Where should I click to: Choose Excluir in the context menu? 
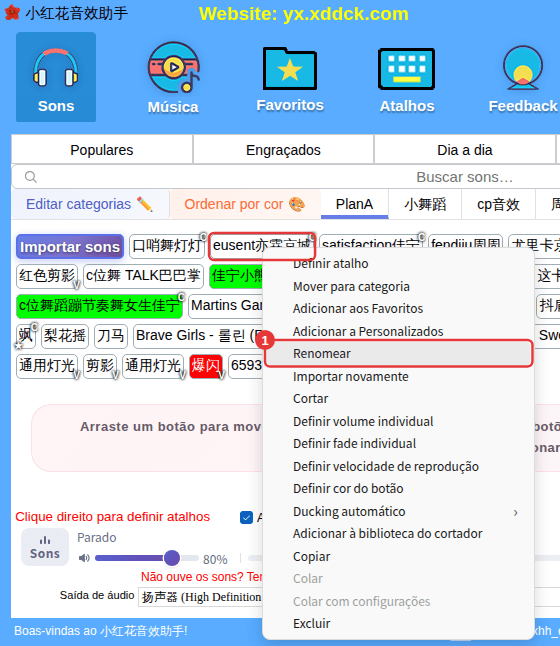pyautogui.click(x=398, y=624)
